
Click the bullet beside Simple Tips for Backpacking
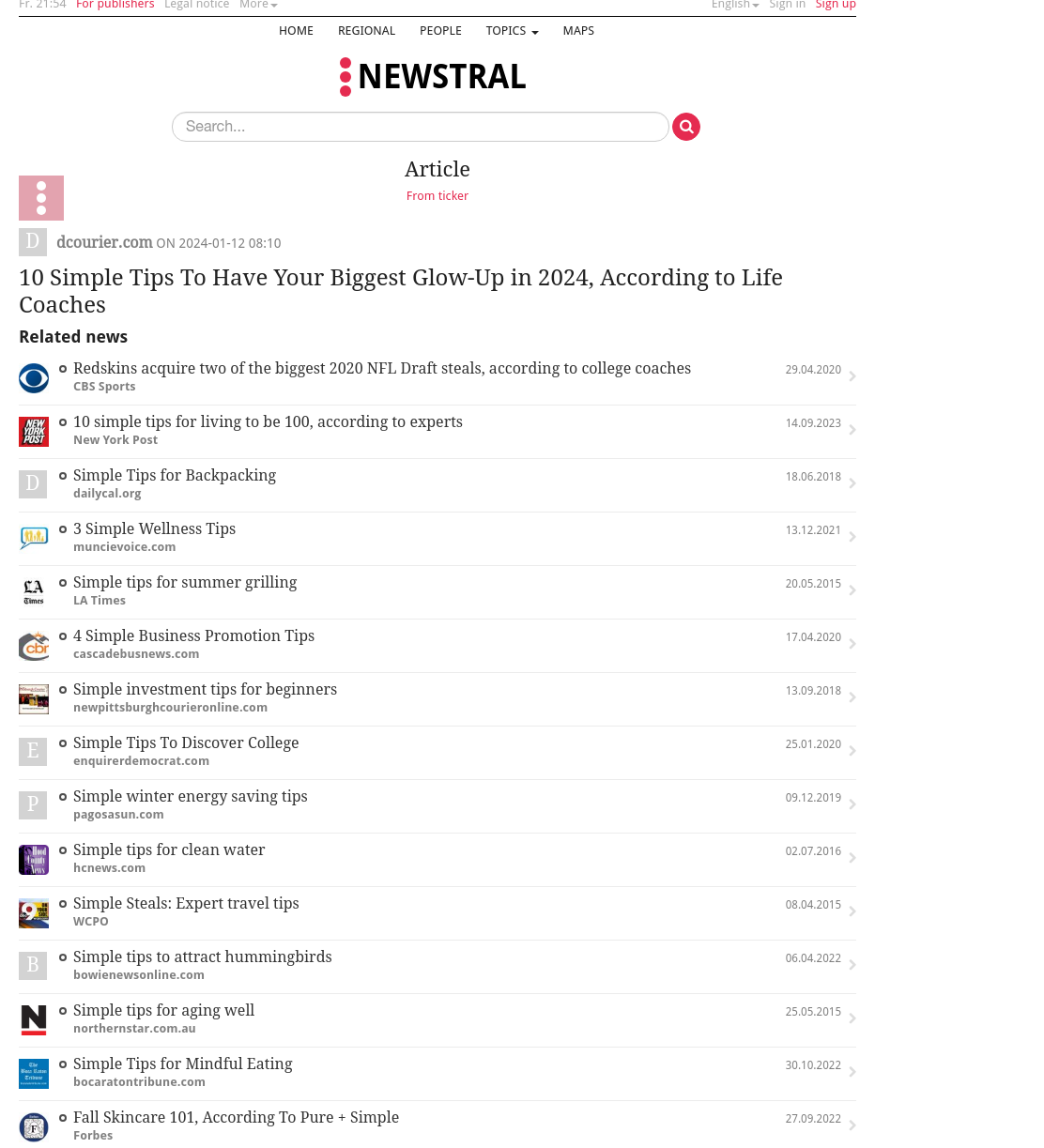63,476
